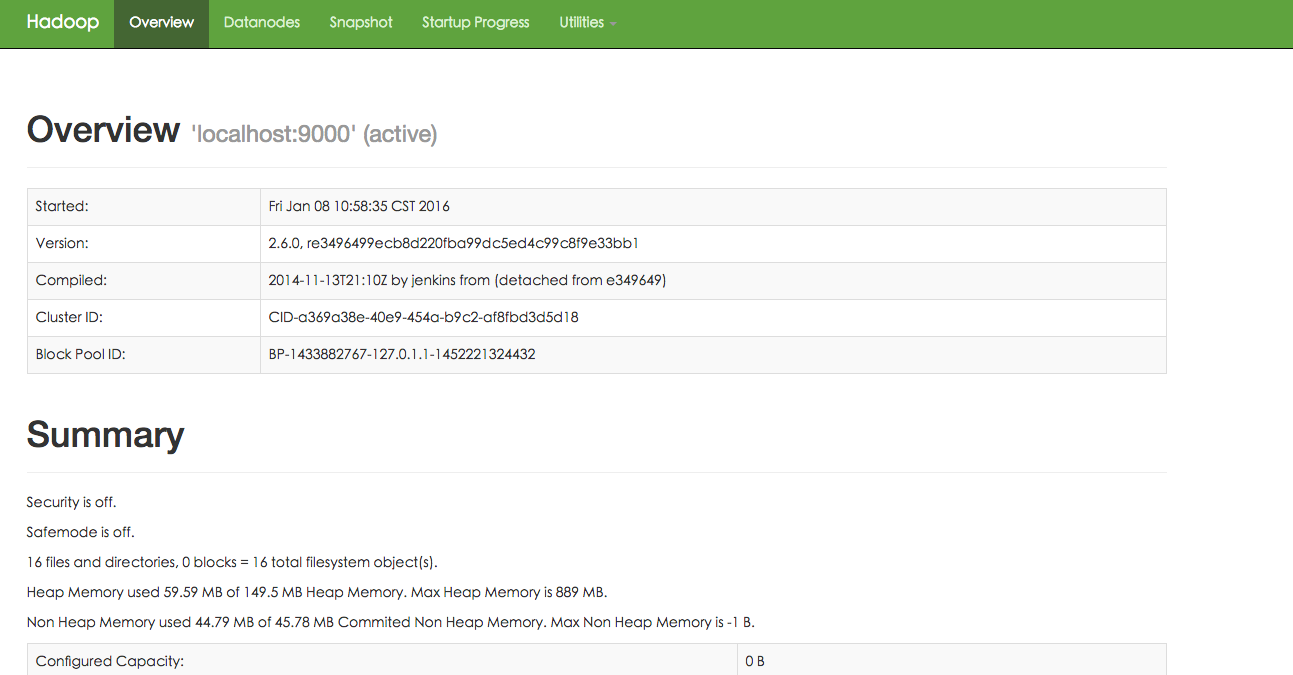Click the Version hash value 2.6.0
This screenshot has height=675, width=1293.
point(453,243)
